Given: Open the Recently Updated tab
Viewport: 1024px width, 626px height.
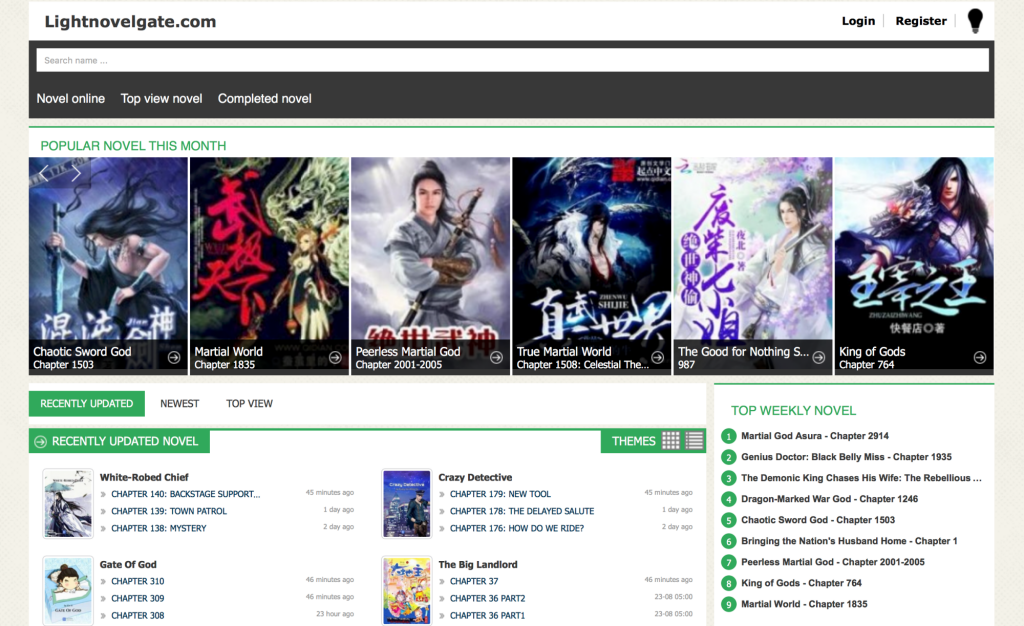Looking at the screenshot, I should 87,404.
